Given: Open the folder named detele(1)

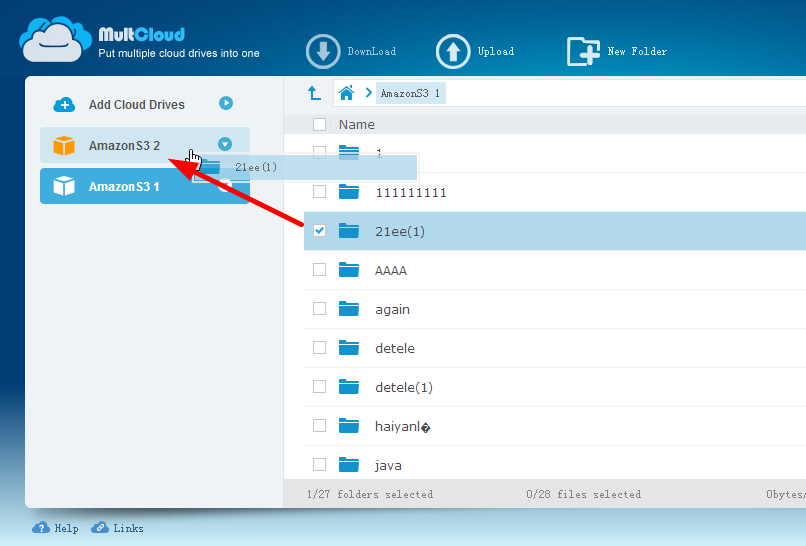Looking at the screenshot, I should (x=404, y=387).
